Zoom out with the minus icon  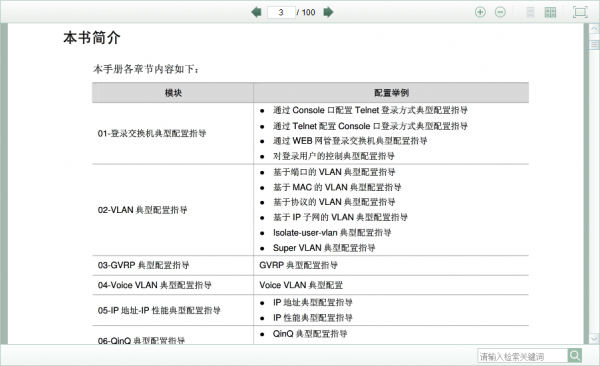click(500, 12)
